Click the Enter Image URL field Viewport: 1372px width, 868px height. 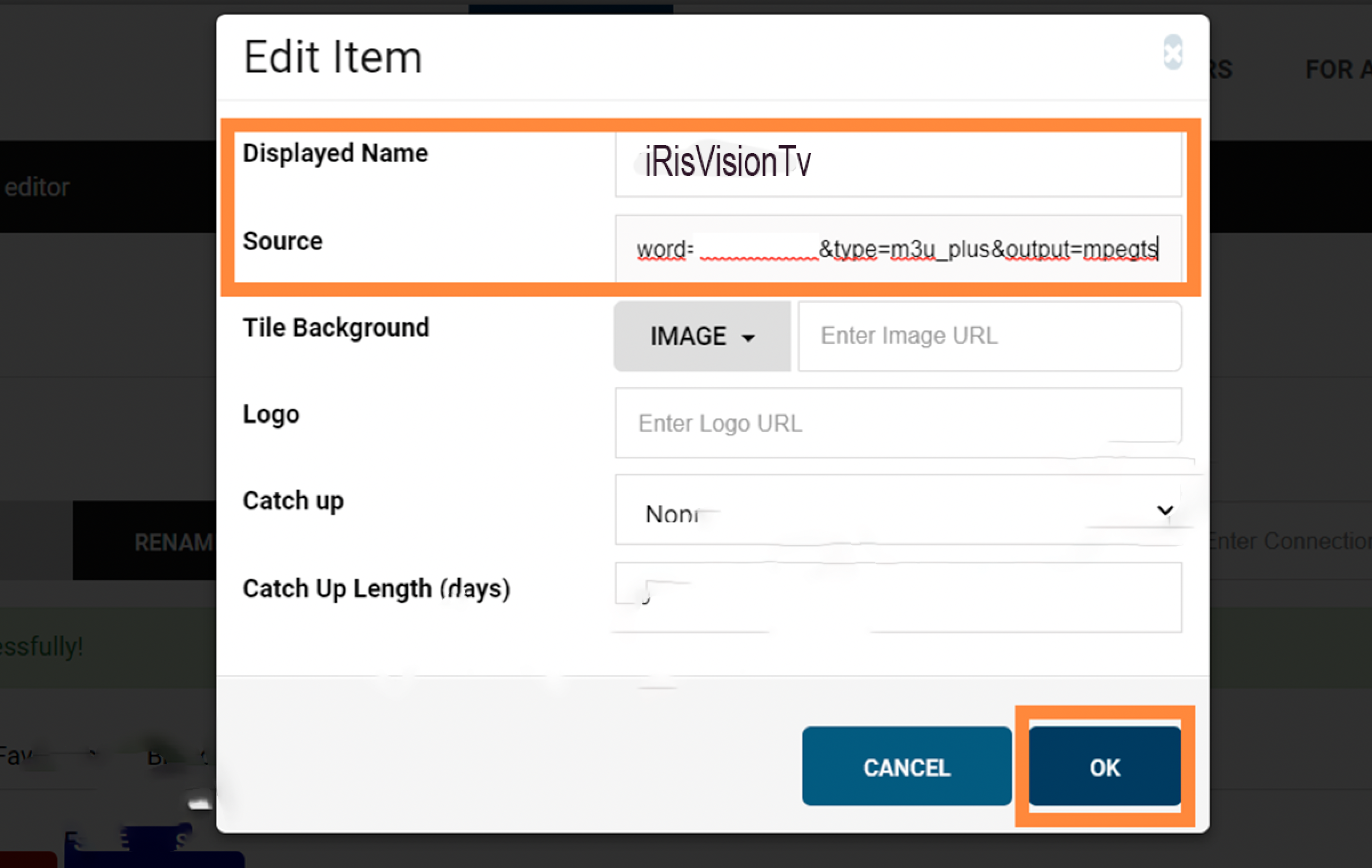[990, 336]
